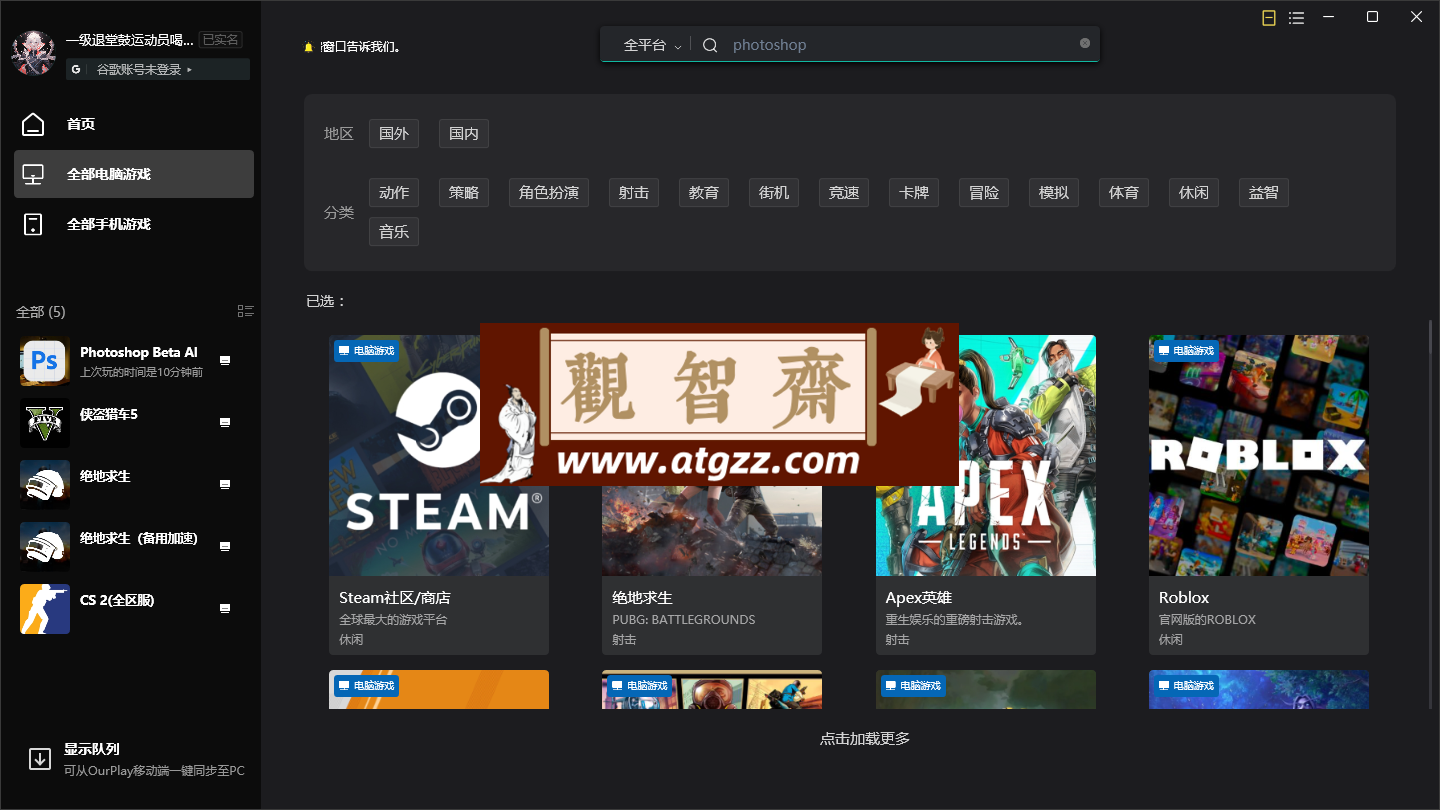1440x810 pixels.
Task: Open the Roblox game card
Action: pyautogui.click(x=1259, y=495)
